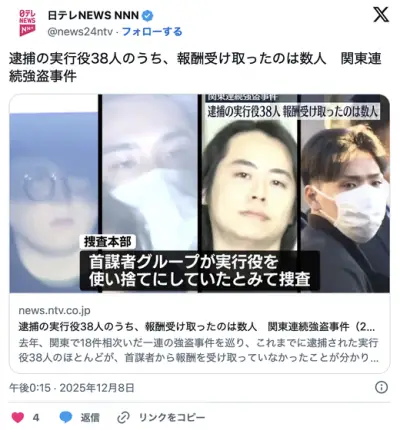Click the 日テレNEWS NNN profile avatar
This screenshot has height=430, width=400.
(27, 23)
